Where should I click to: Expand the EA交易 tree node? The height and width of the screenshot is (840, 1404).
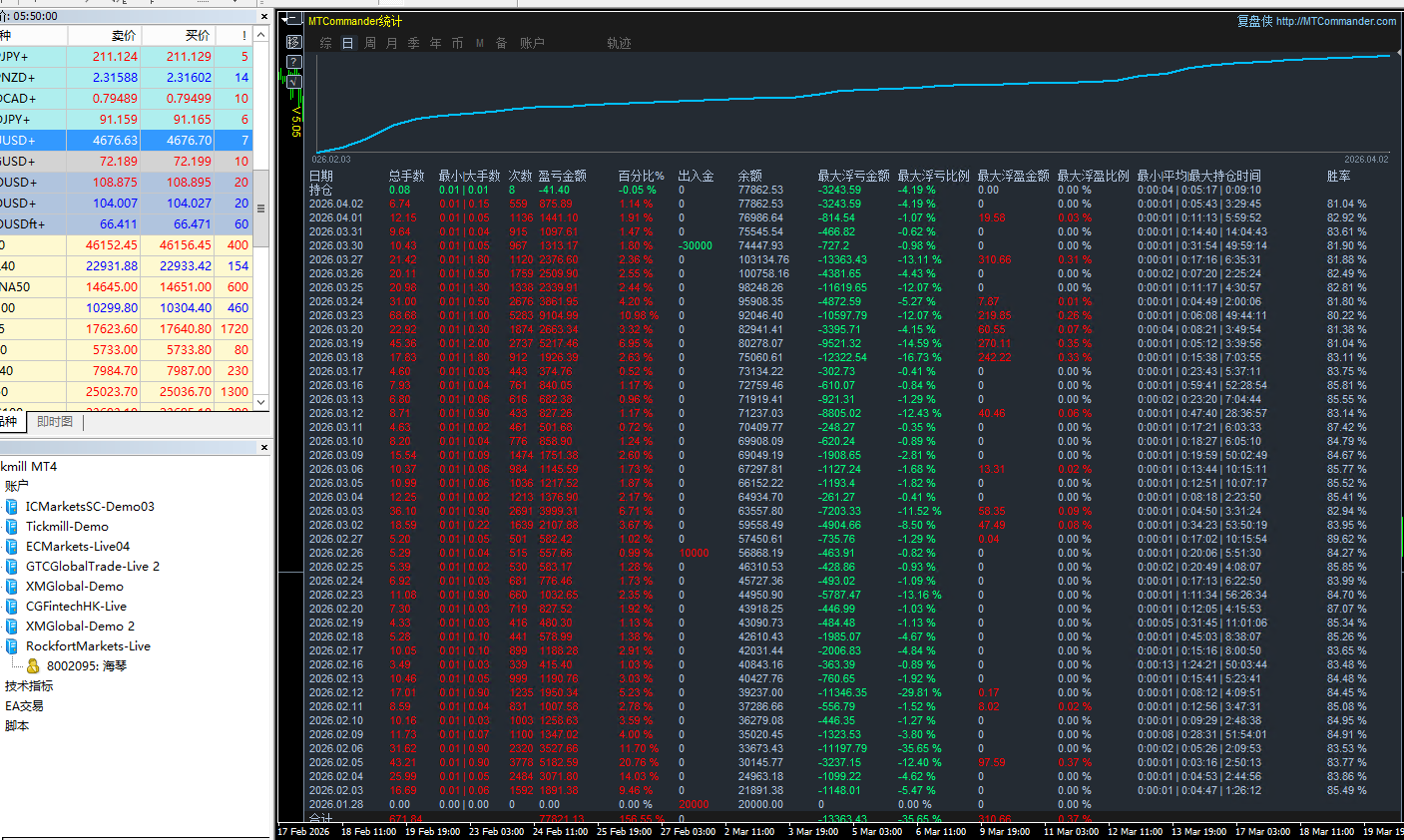24,706
